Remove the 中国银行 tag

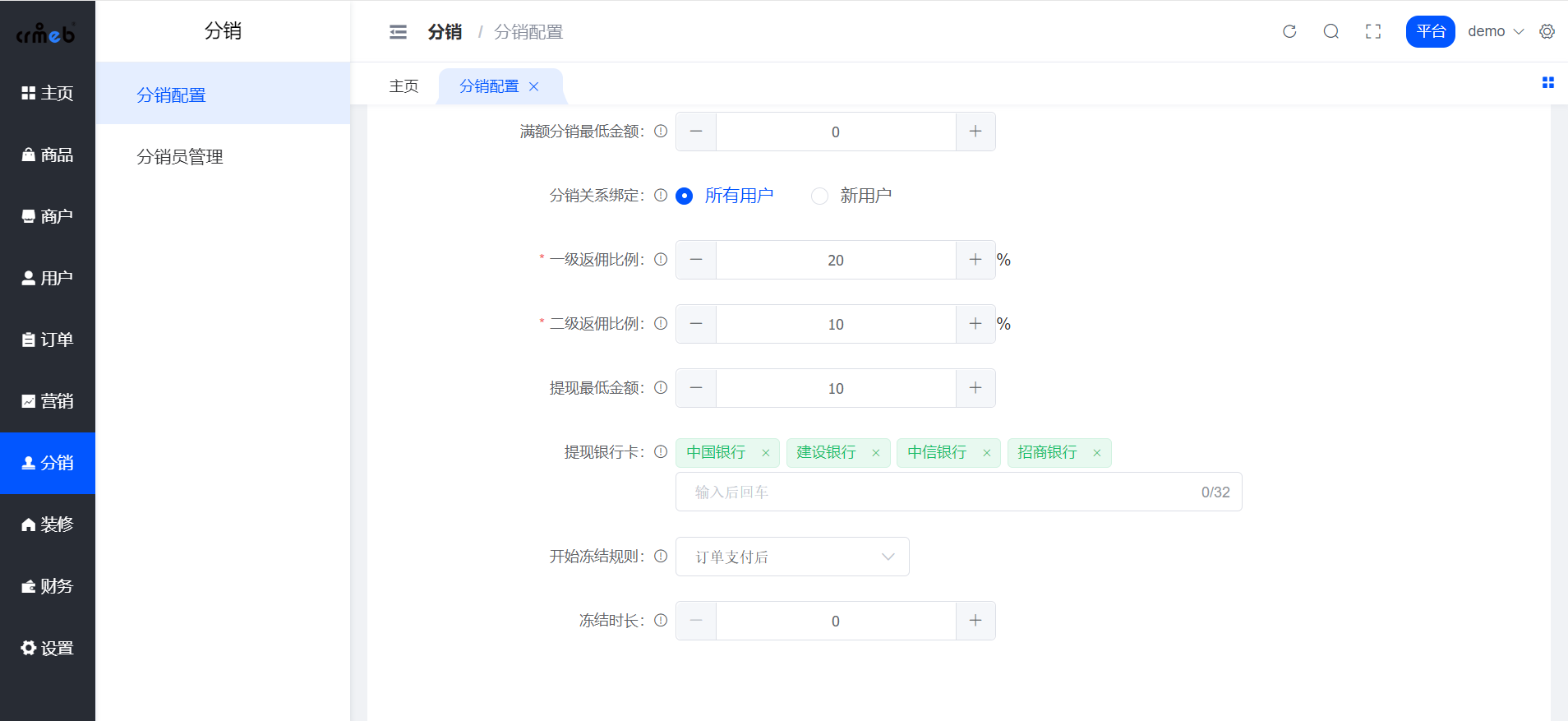(766, 453)
